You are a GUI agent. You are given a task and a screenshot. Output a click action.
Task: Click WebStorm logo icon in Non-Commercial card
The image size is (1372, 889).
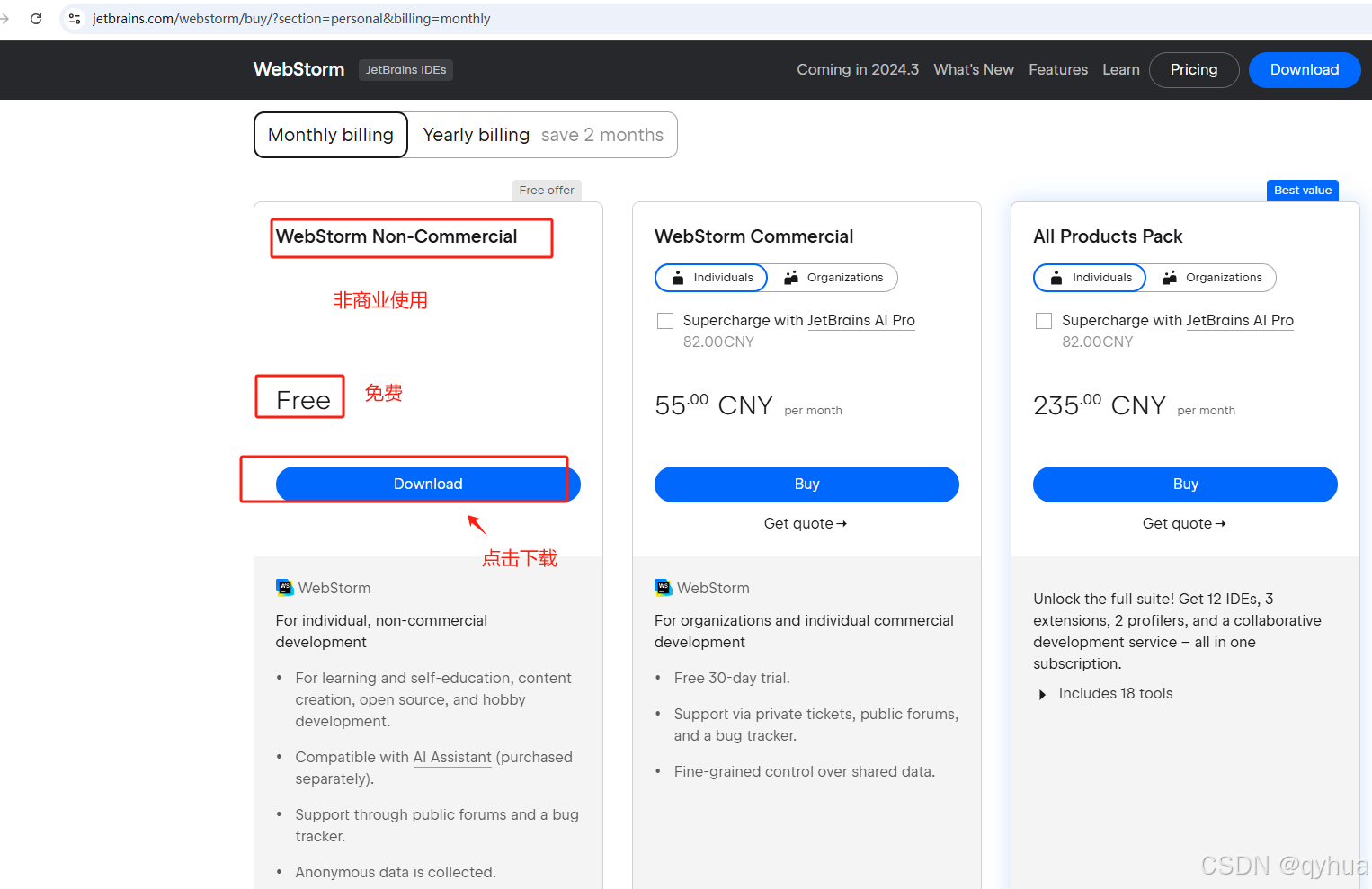(284, 588)
